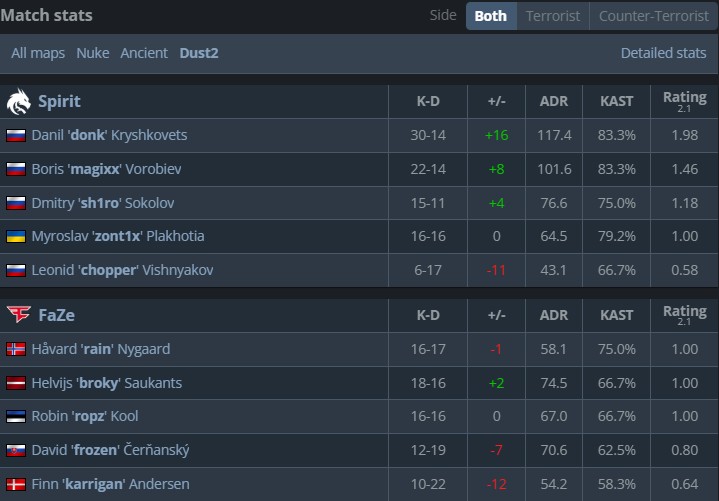The image size is (719, 501).
Task: Show stats for the Ancient map
Action: (x=144, y=53)
